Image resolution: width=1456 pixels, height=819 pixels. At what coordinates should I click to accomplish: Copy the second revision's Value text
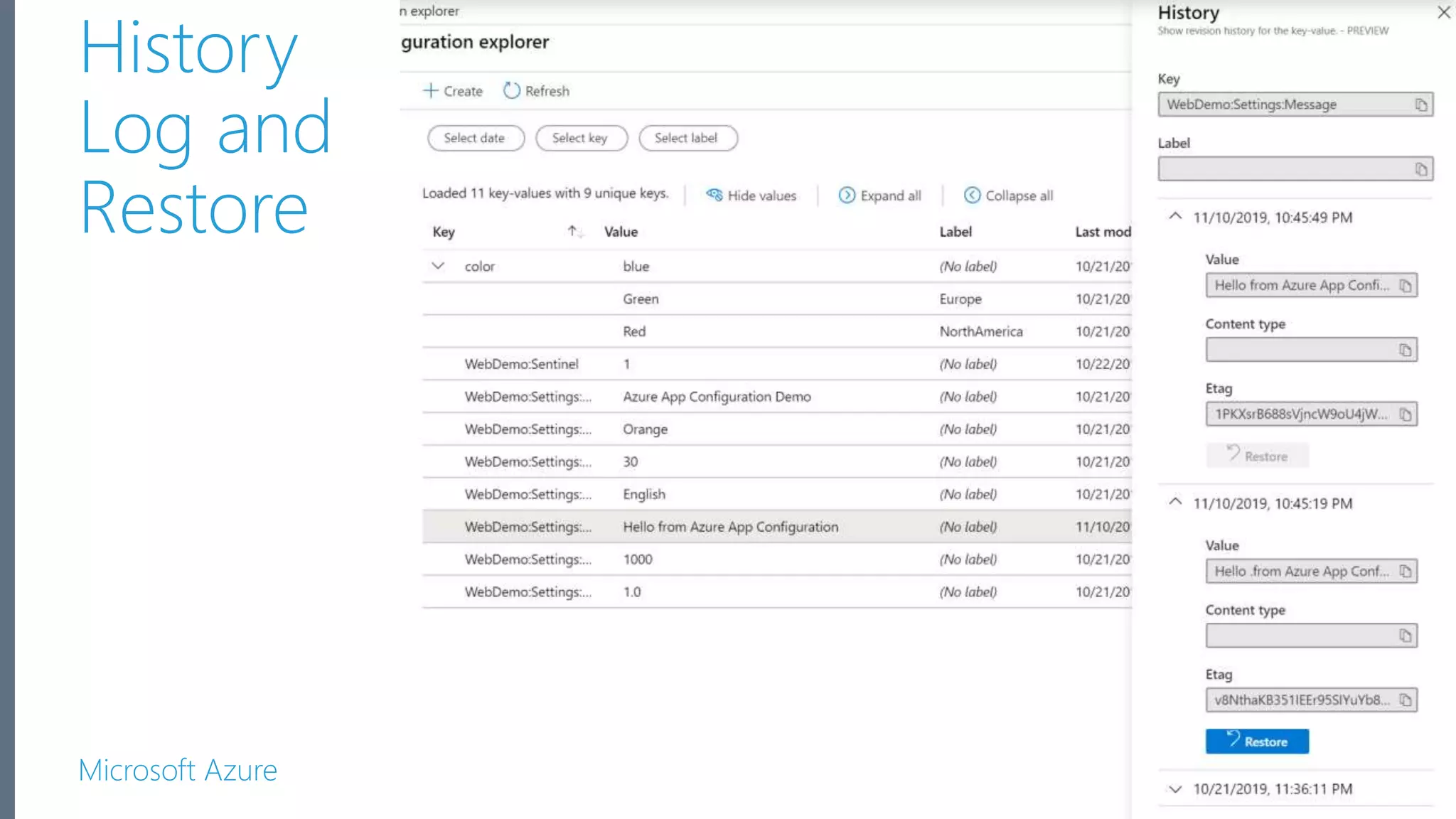click(x=1405, y=572)
